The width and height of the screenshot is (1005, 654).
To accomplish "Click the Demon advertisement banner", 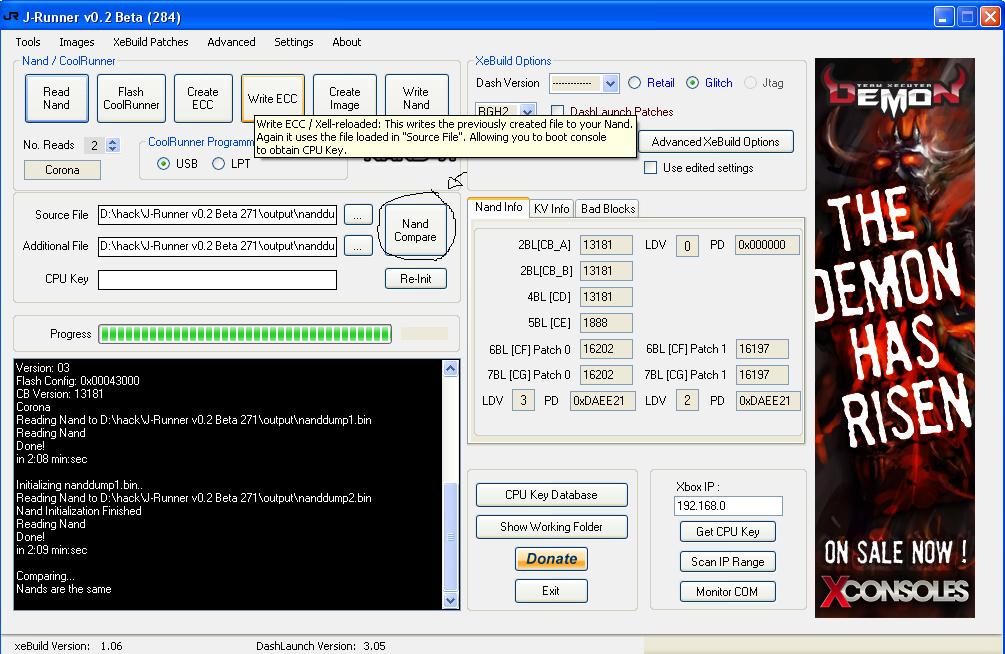I will point(895,338).
